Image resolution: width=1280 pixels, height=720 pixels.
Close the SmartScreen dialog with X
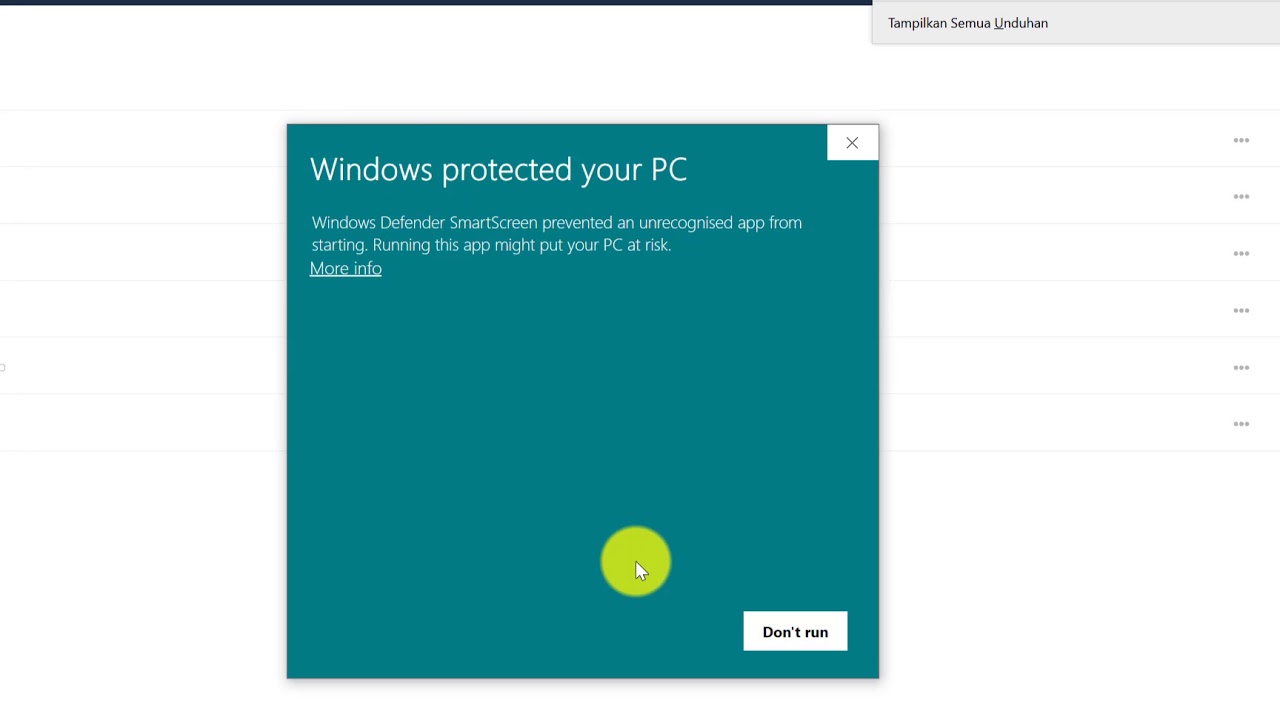[x=852, y=143]
